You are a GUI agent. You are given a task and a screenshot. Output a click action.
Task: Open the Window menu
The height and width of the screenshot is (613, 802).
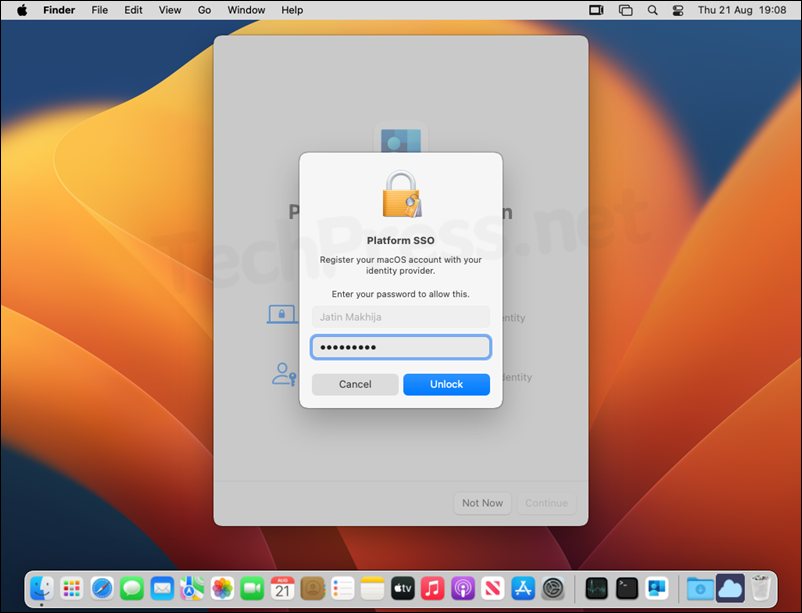pyautogui.click(x=246, y=10)
